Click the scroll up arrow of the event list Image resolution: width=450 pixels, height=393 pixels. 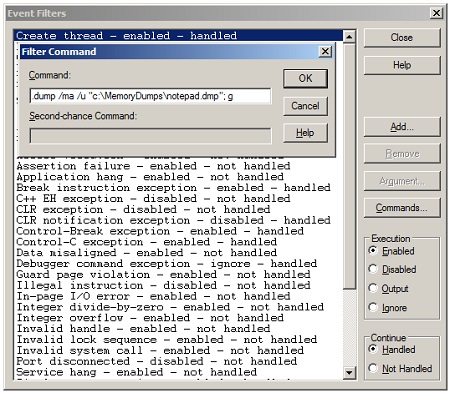tap(349, 36)
